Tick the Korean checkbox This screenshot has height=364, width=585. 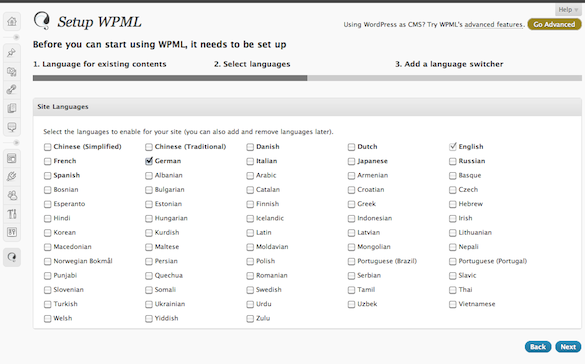pyautogui.click(x=47, y=233)
